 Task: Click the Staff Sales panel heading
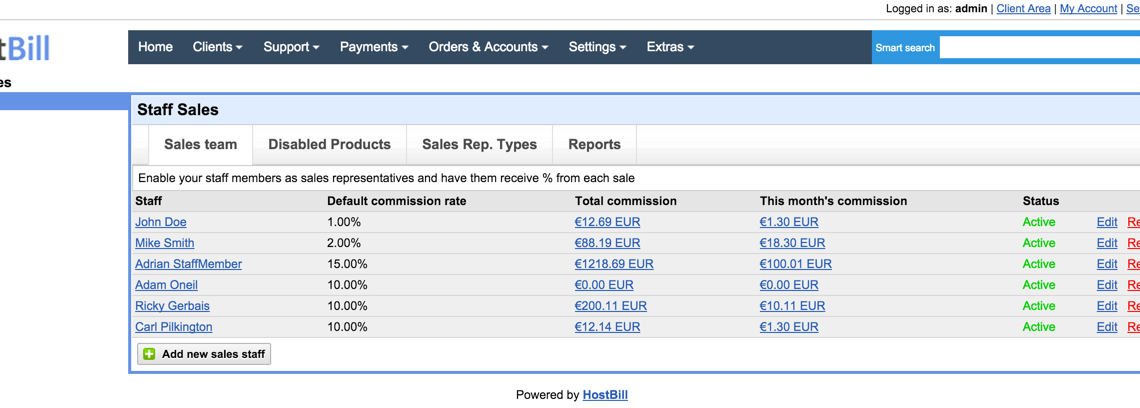(x=177, y=110)
